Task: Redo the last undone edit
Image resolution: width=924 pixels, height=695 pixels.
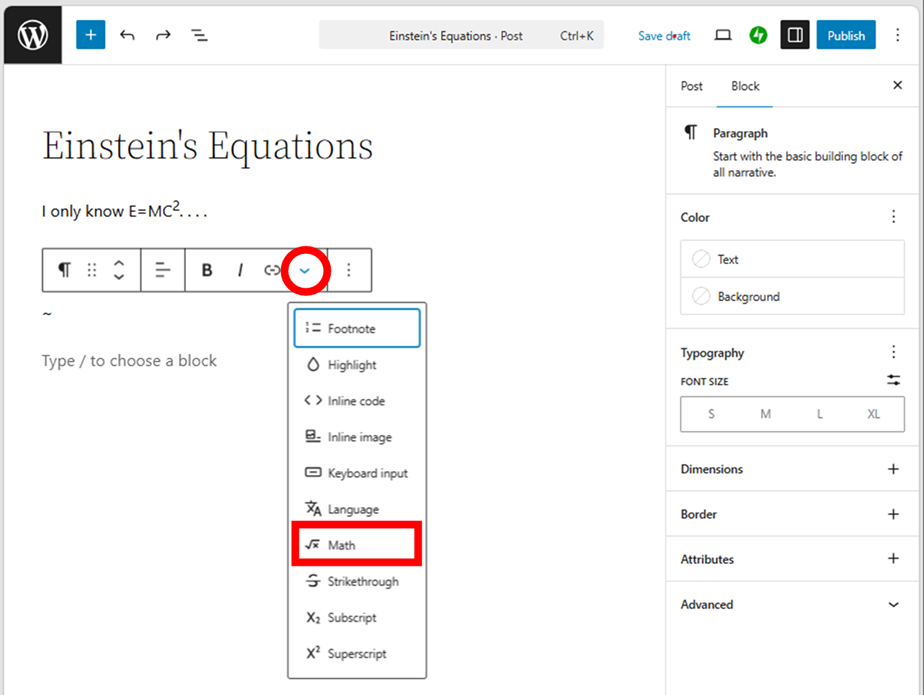Action: [163, 35]
